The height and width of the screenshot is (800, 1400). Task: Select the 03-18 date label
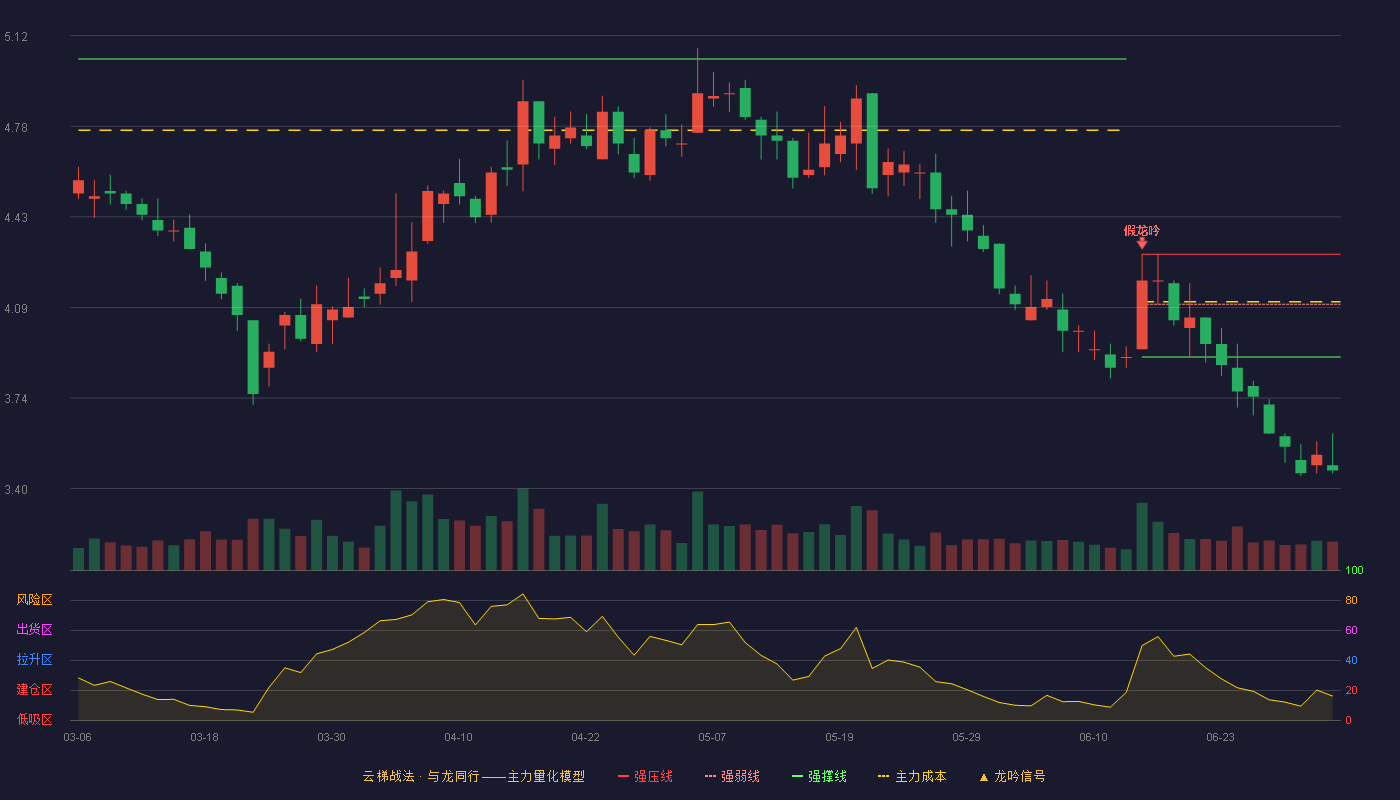pos(204,737)
